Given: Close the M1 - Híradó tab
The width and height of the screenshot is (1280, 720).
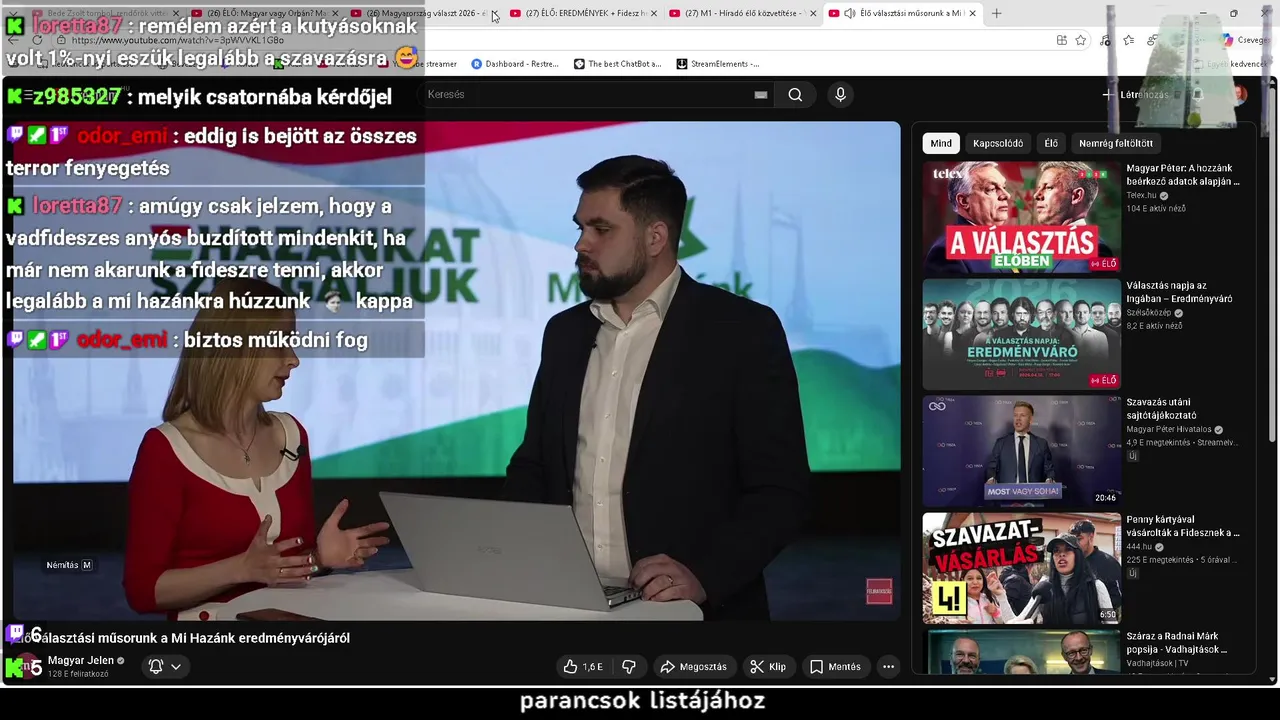Looking at the screenshot, I should [813, 13].
